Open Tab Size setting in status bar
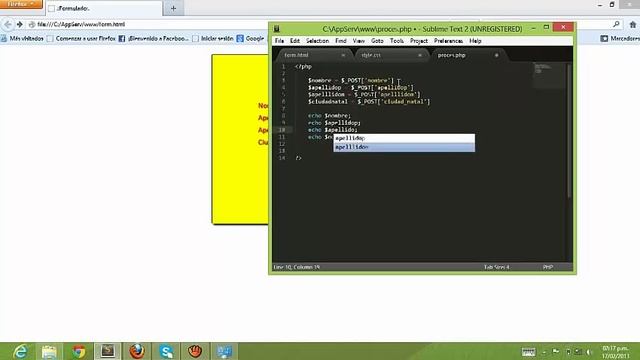Screen dimensions: 640x360 coord(496,267)
